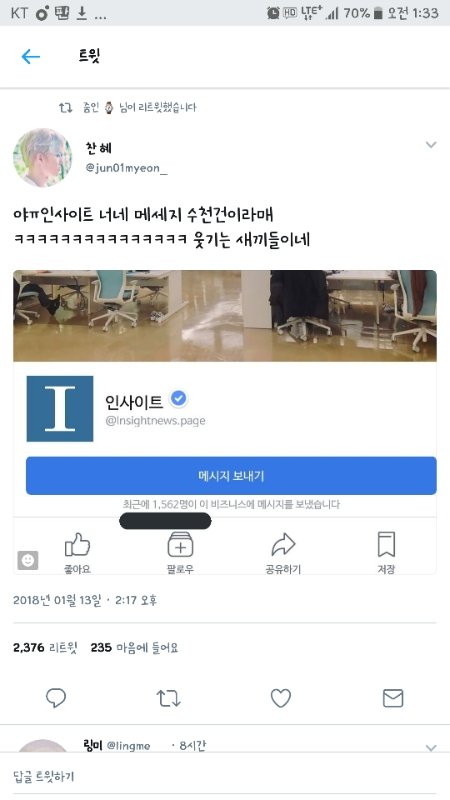Click the 공유하기 share arrow icon
This screenshot has height=800, width=450.
[x=283, y=544]
